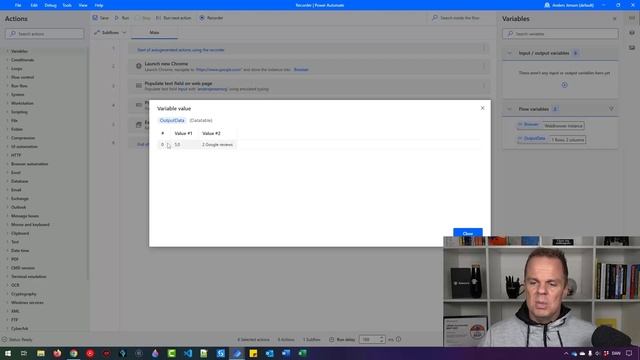Click the Save toolbar icon
The height and width of the screenshot is (360, 640).
click(95, 18)
